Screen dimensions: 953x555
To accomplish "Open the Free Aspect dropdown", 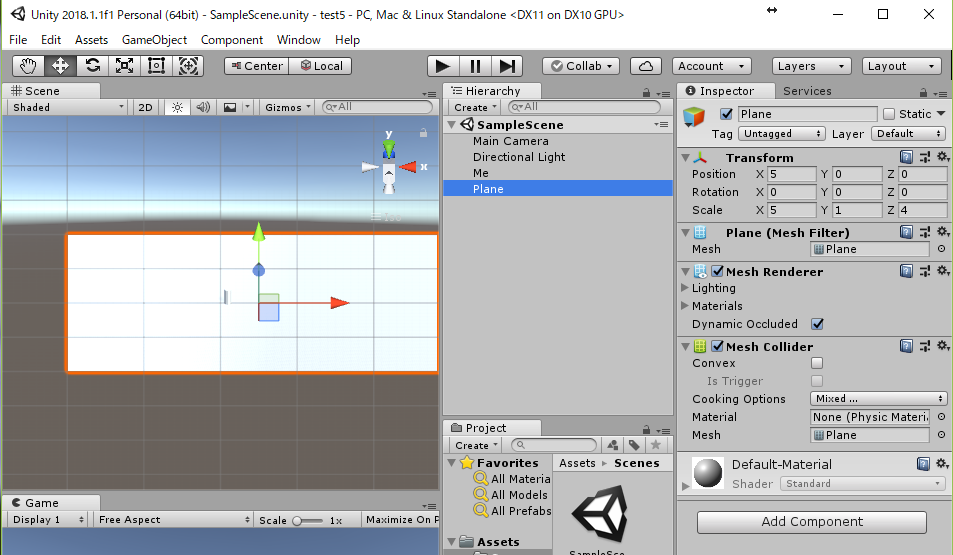I will click(173, 520).
